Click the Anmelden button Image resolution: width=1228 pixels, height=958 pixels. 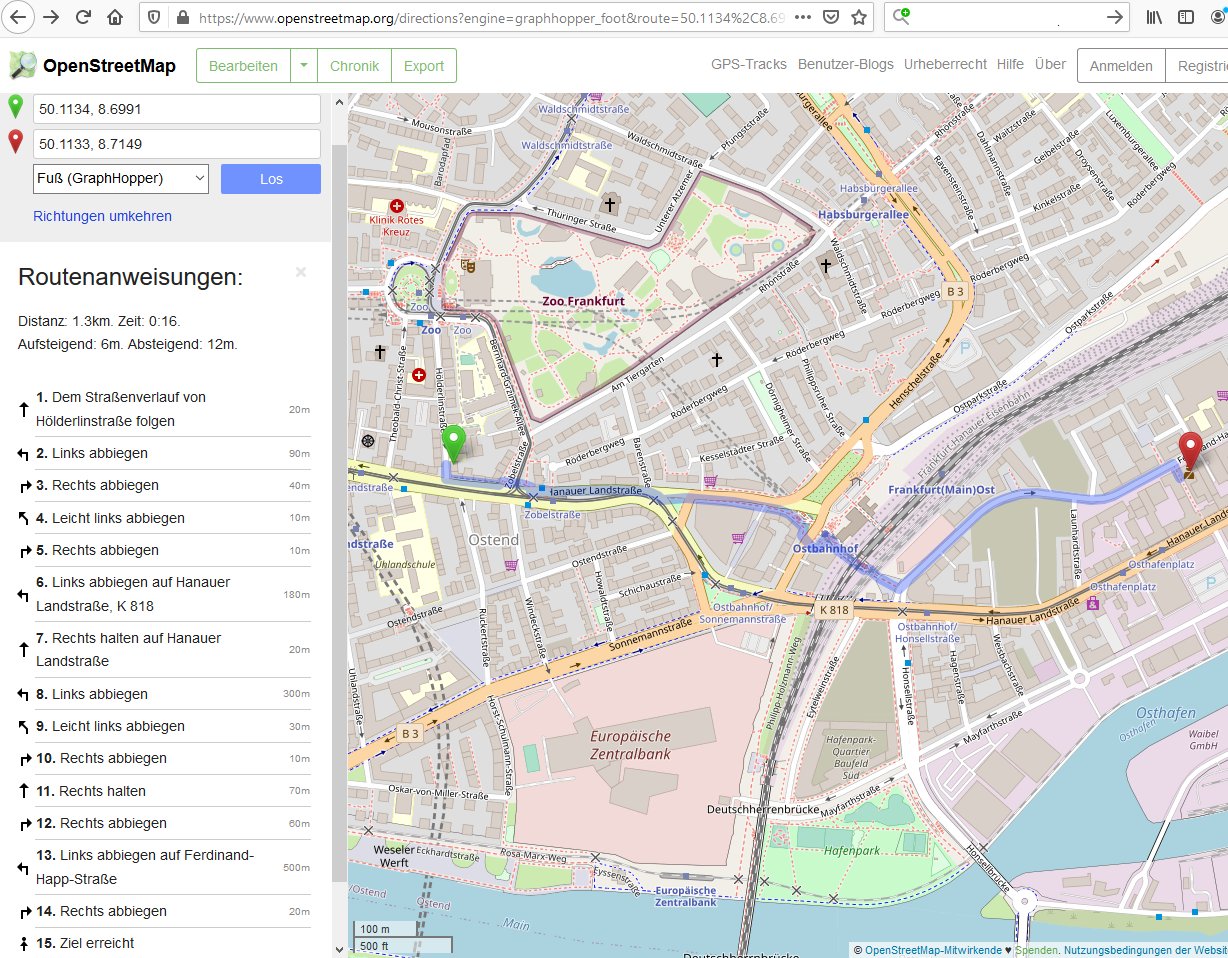click(x=1121, y=66)
